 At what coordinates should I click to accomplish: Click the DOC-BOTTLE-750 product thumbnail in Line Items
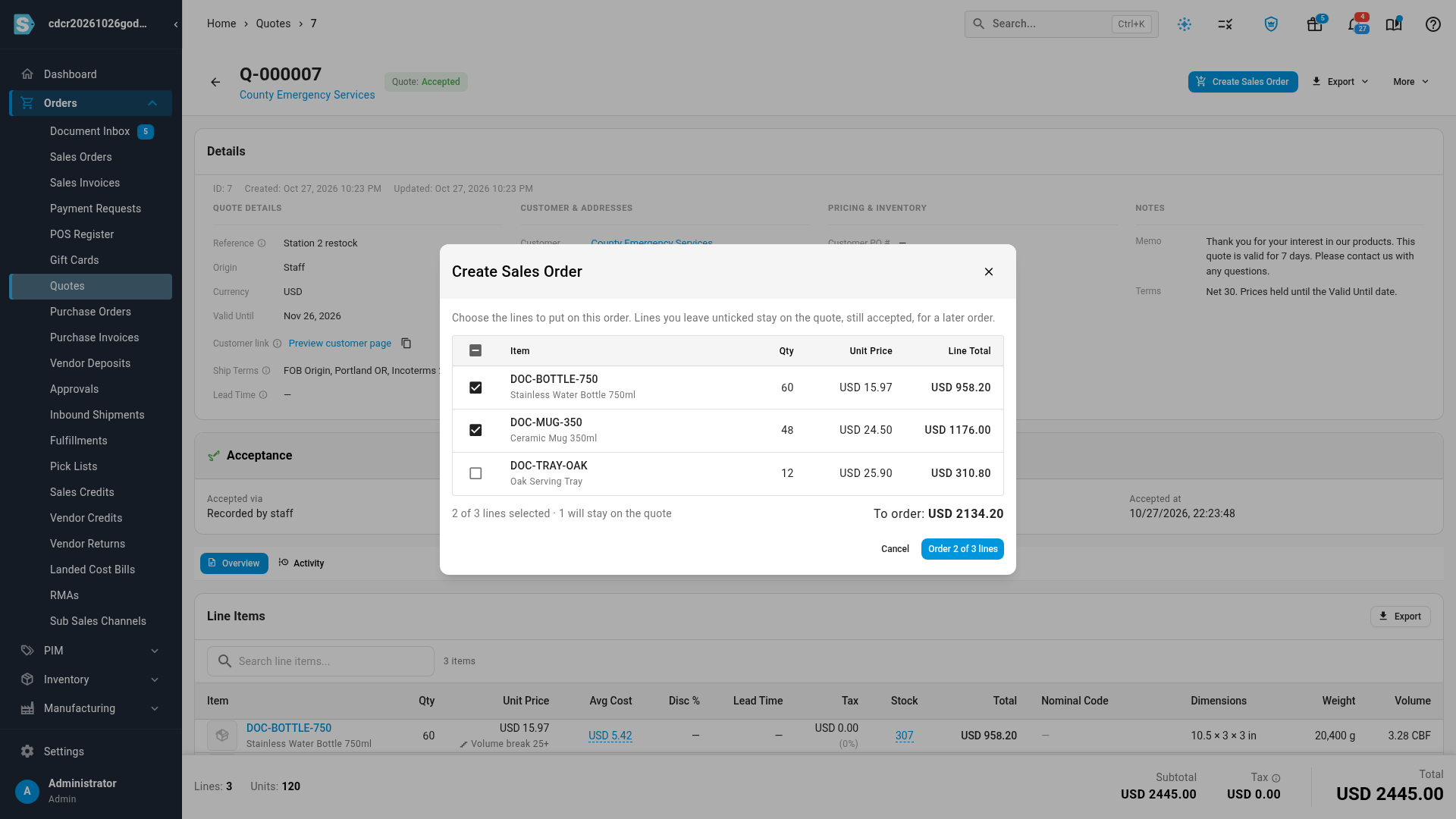tap(222, 736)
